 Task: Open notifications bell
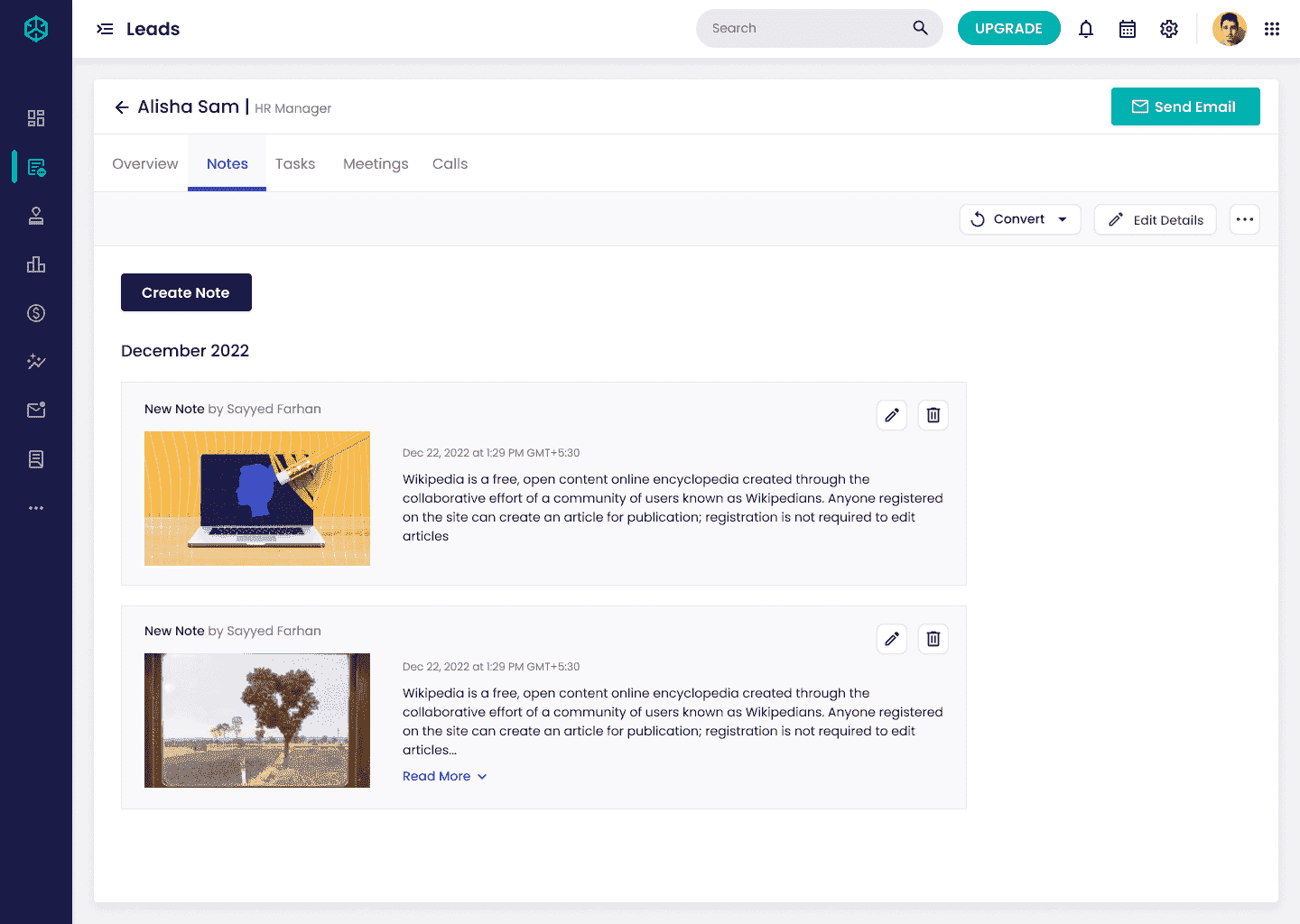coord(1086,29)
